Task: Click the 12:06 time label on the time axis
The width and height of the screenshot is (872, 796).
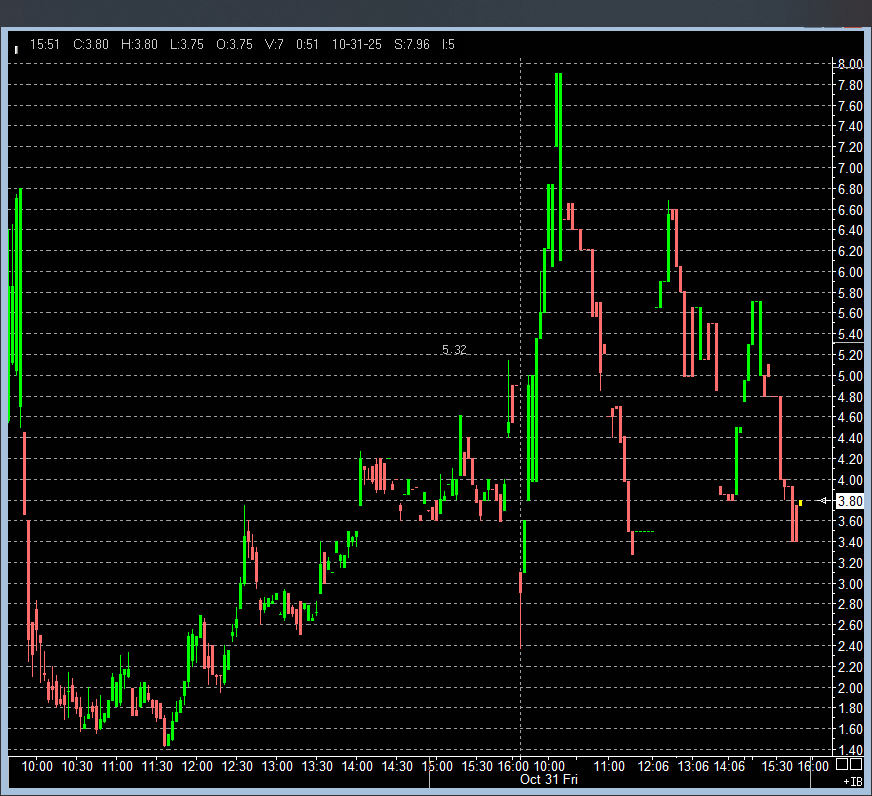Action: coord(651,766)
